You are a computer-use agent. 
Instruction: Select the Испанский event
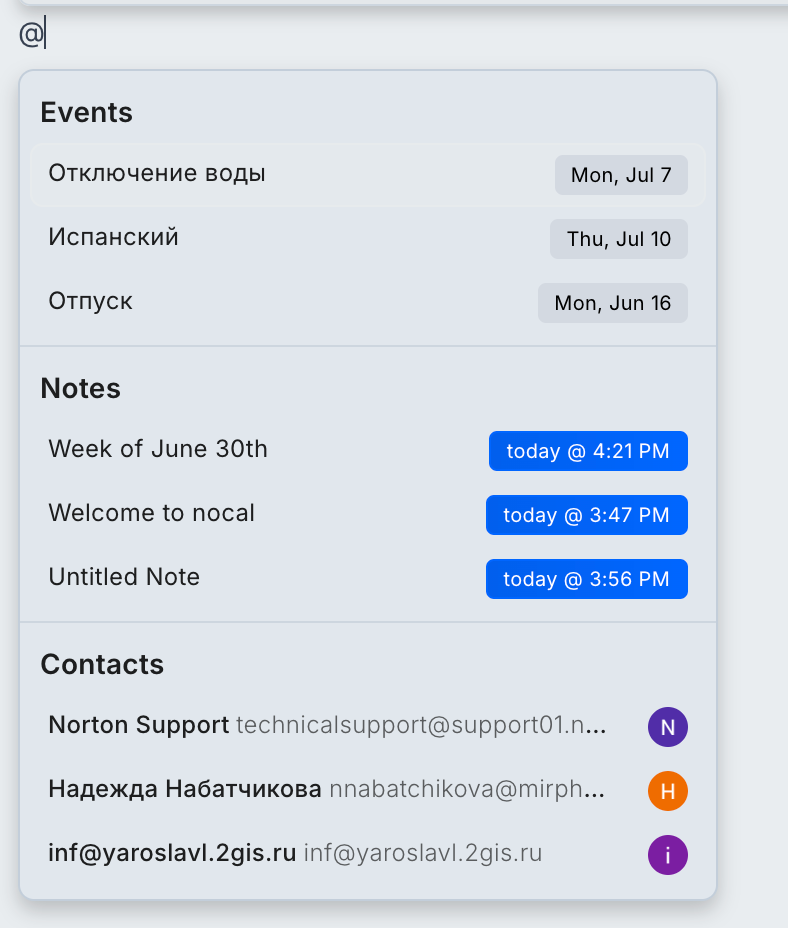pos(368,239)
